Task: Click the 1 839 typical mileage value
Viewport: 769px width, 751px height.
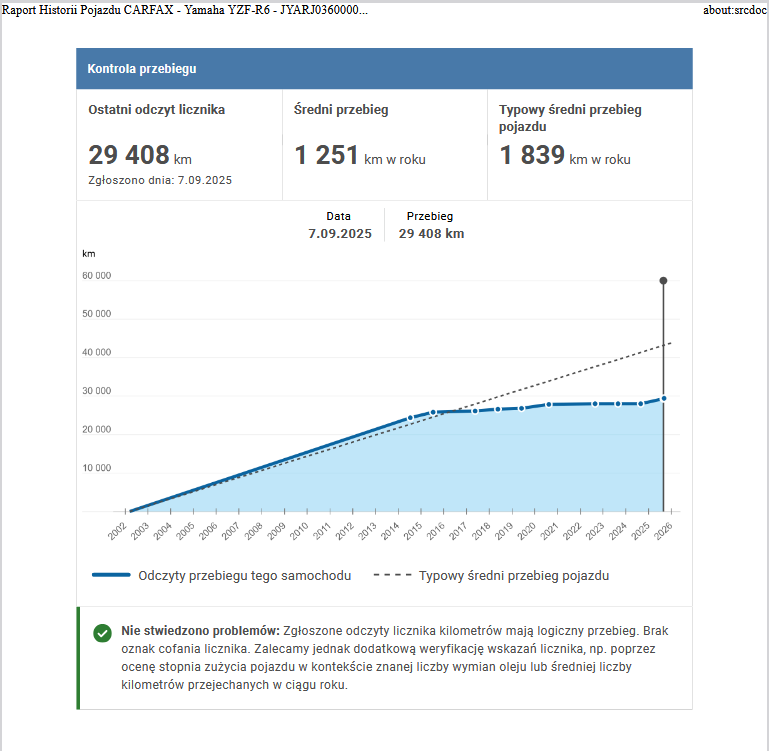Action: click(532, 156)
